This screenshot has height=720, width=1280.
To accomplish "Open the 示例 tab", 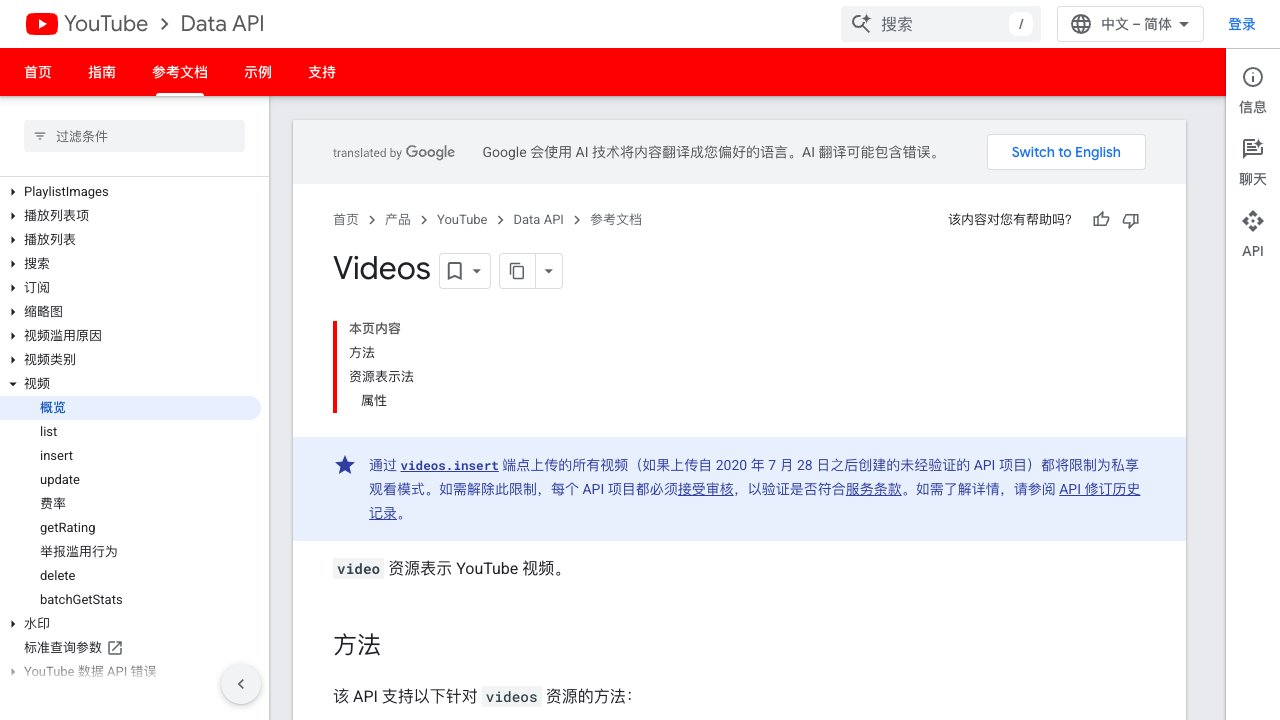I will pyautogui.click(x=258, y=72).
